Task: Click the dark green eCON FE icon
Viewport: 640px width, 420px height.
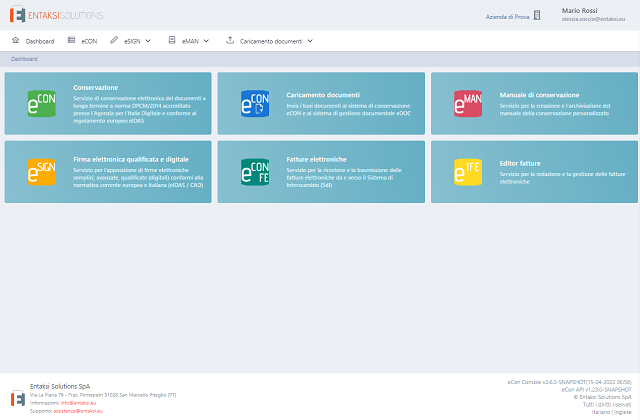Action: pyautogui.click(x=255, y=172)
